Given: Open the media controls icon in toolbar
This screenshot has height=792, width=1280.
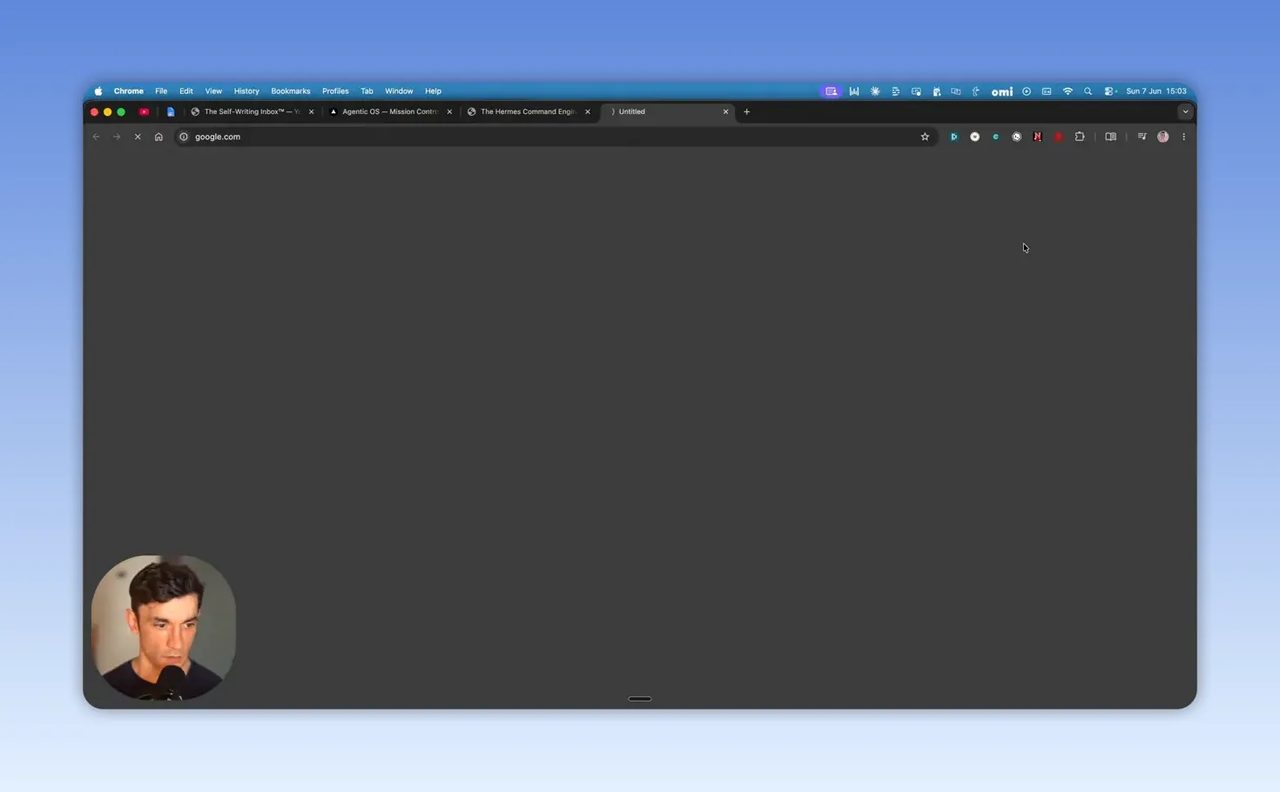Looking at the screenshot, I should pos(1141,137).
